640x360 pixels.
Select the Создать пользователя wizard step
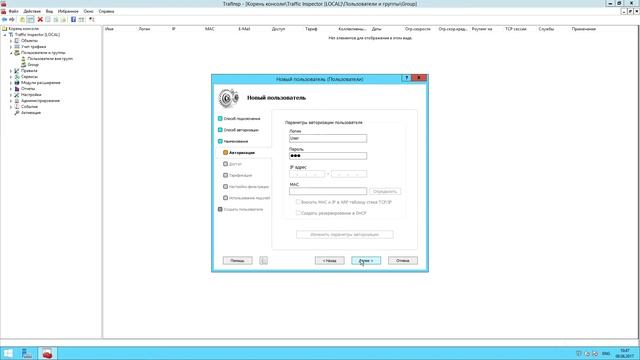click(240, 209)
